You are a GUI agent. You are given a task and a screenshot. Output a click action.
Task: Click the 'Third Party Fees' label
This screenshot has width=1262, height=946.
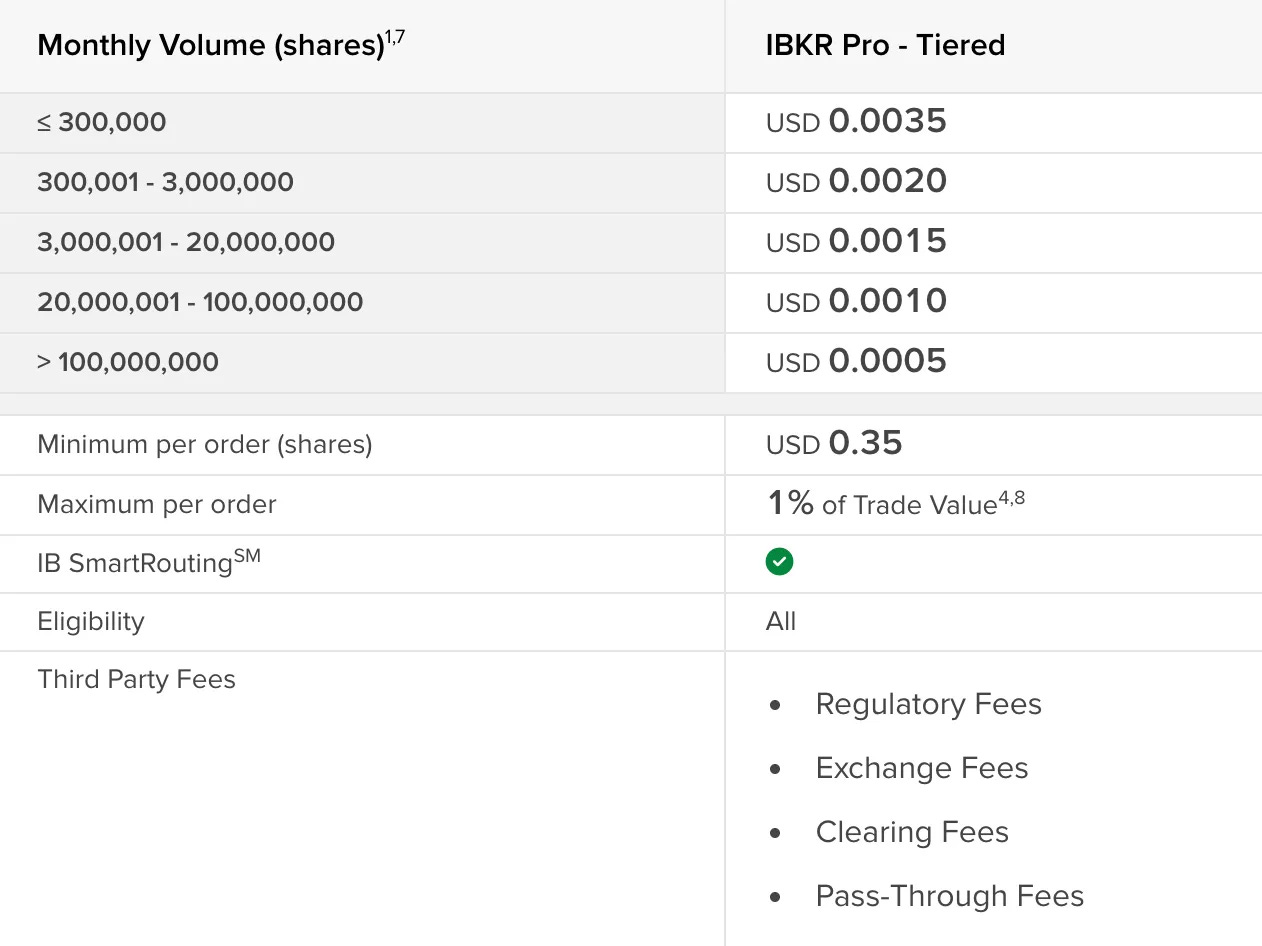[x=137, y=680]
